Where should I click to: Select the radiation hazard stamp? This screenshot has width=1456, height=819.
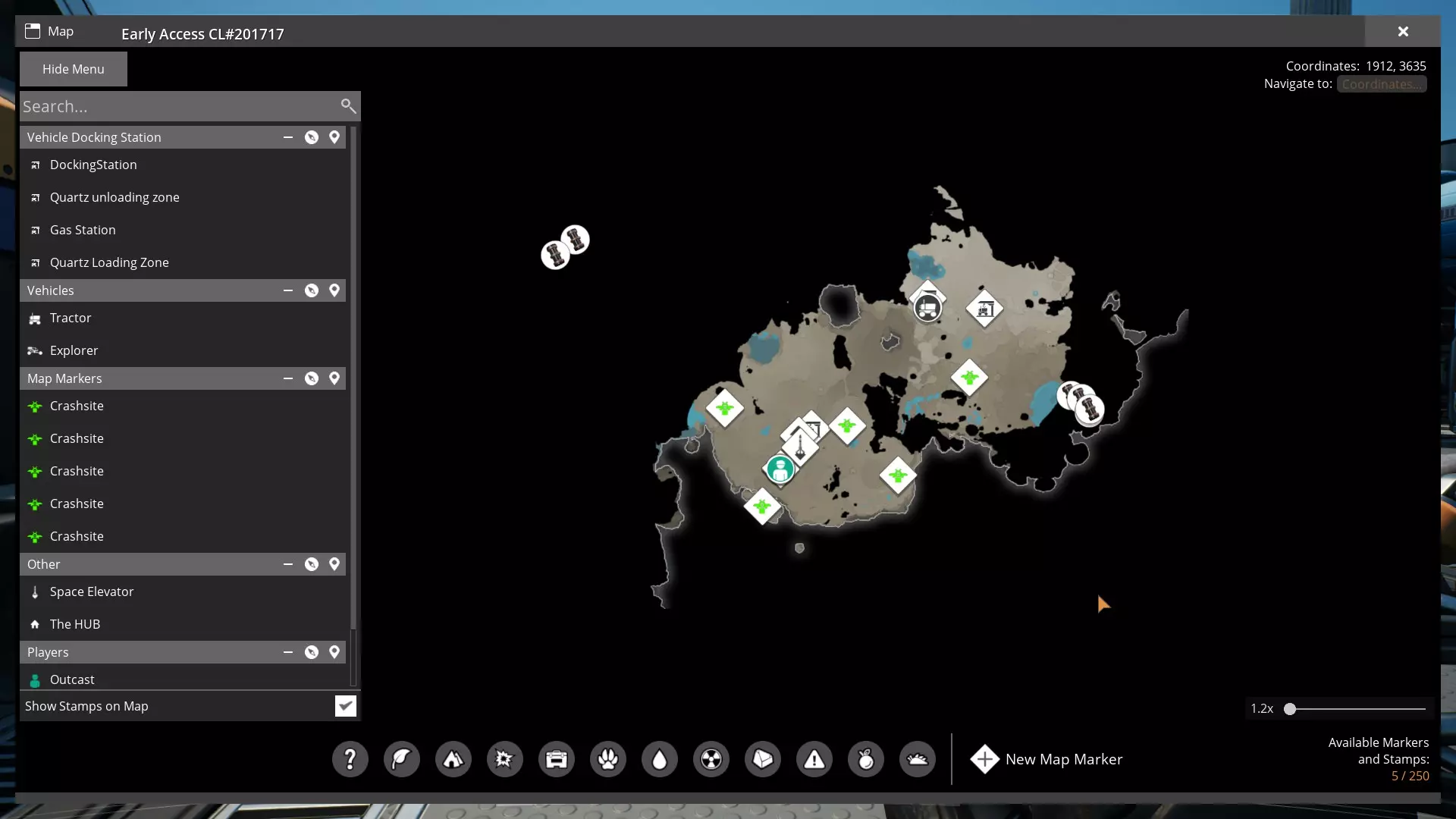coord(711,759)
